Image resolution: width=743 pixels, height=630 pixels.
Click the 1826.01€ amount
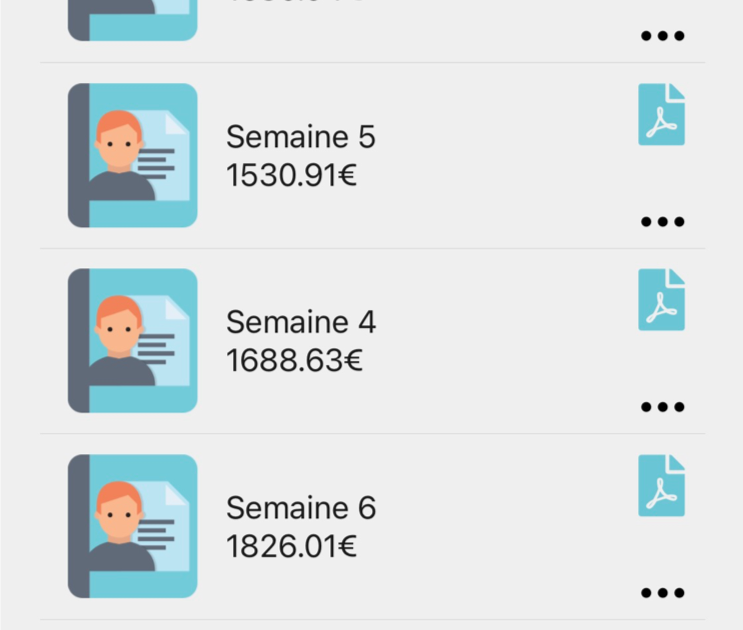[291, 546]
